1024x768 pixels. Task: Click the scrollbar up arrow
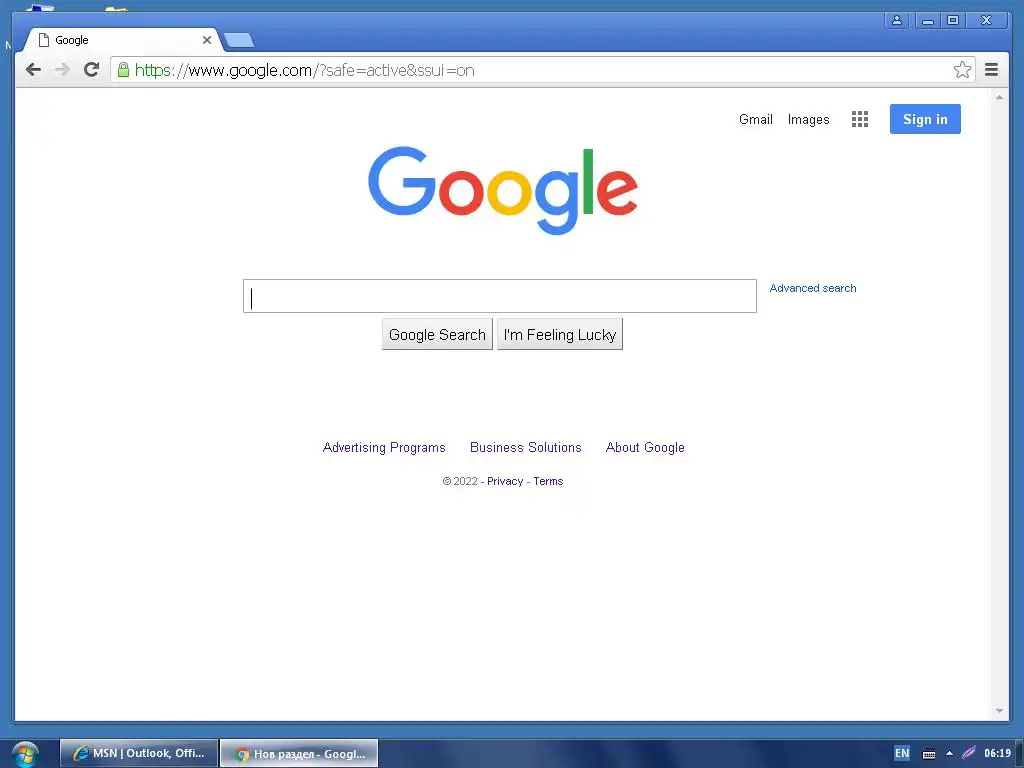pyautogui.click(x=999, y=97)
